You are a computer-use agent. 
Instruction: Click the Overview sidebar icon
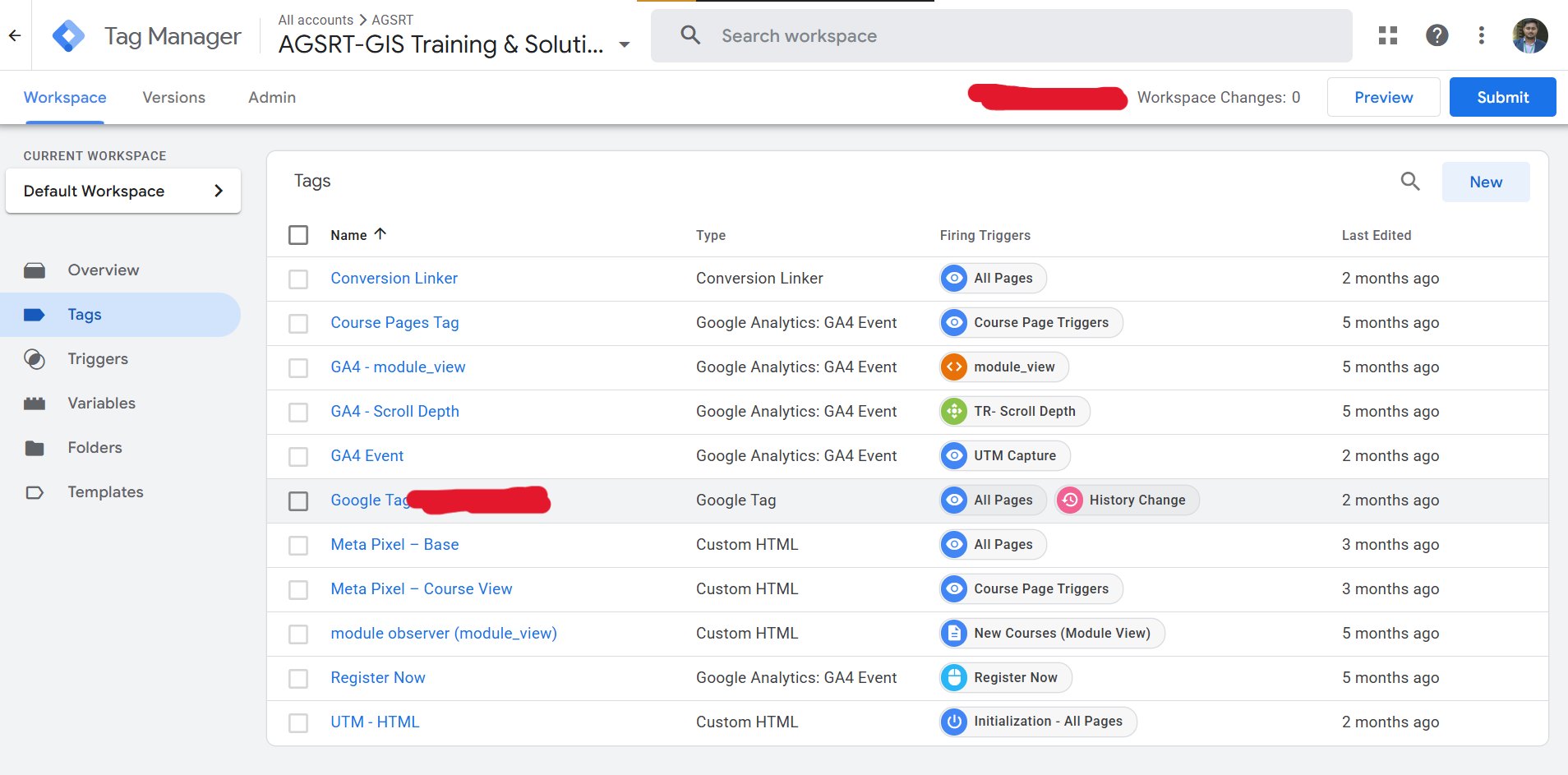[35, 270]
